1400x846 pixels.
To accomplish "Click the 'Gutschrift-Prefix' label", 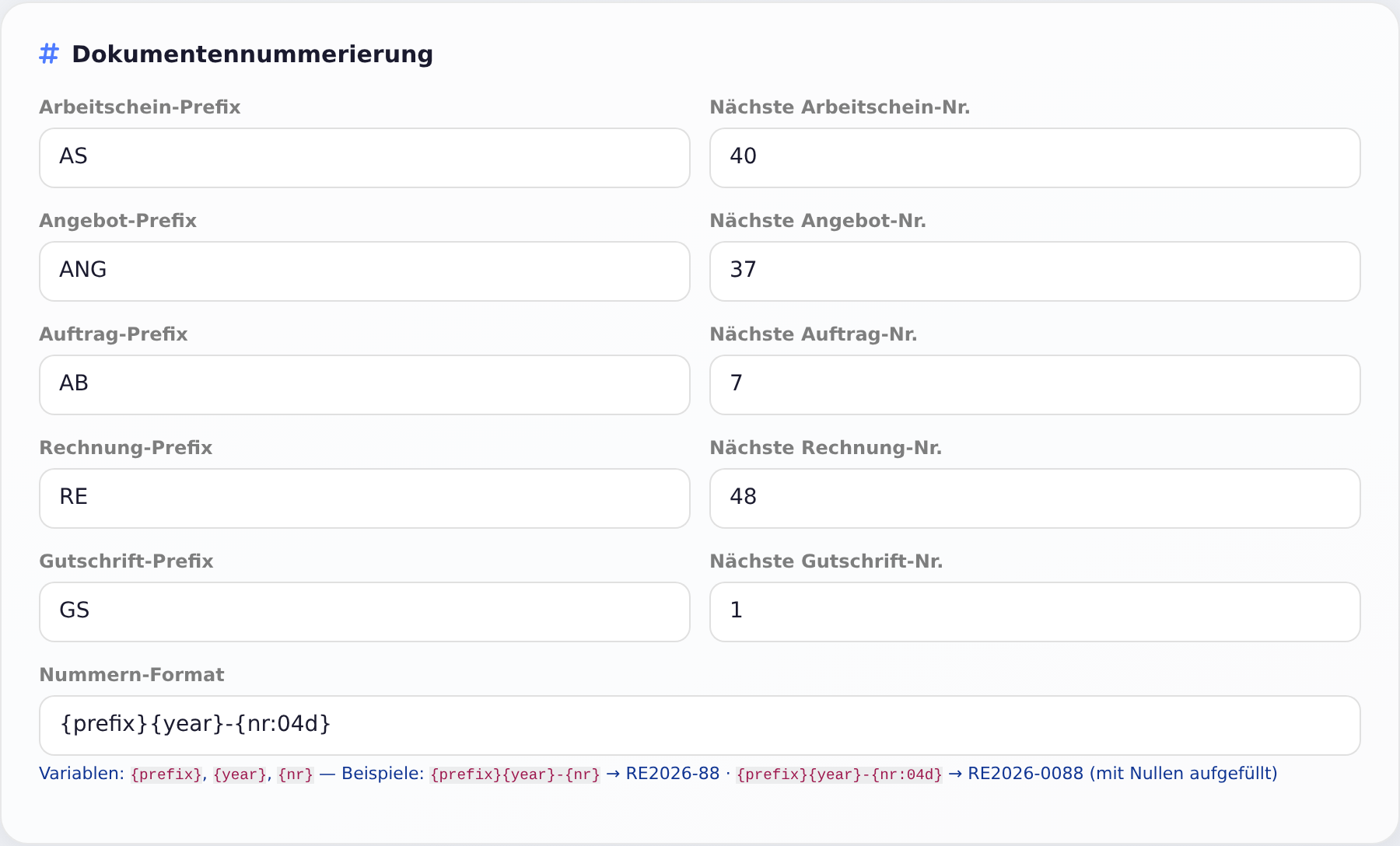I will [127, 561].
